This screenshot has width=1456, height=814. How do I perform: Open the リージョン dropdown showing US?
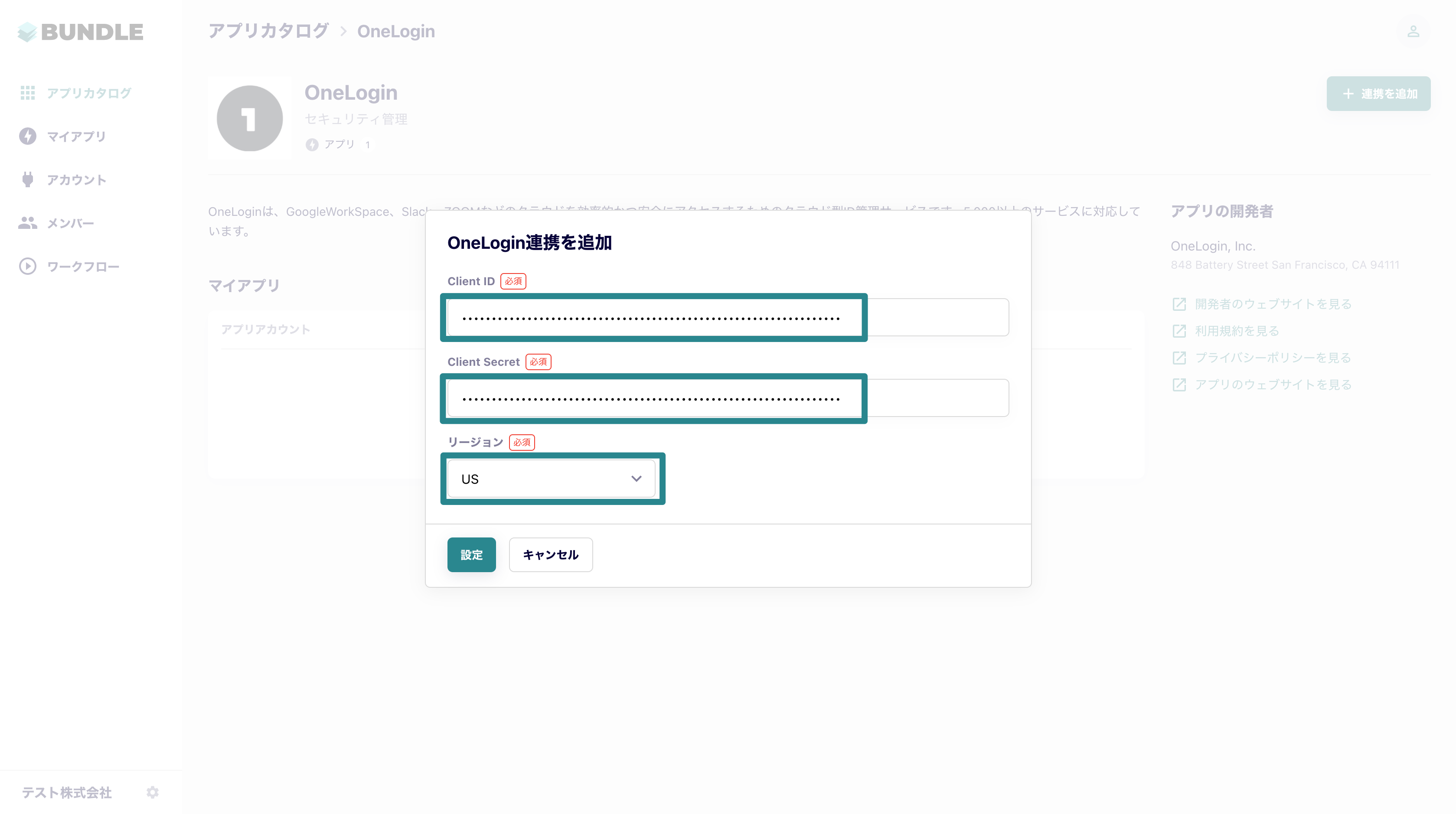551,479
